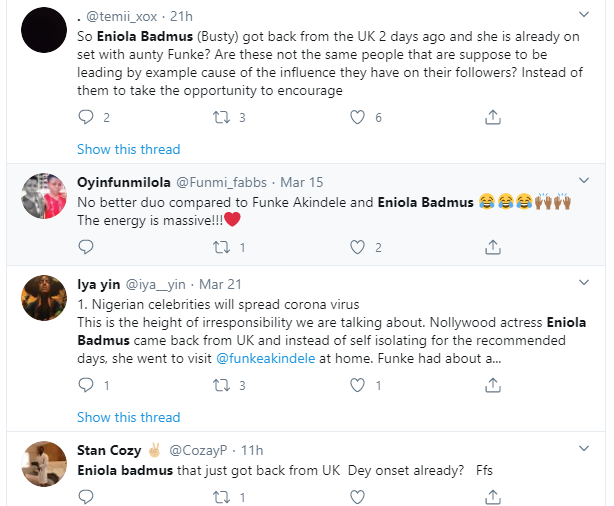Reply to Oyinfunmilola's tweet
614x506 pixels.
(86, 247)
